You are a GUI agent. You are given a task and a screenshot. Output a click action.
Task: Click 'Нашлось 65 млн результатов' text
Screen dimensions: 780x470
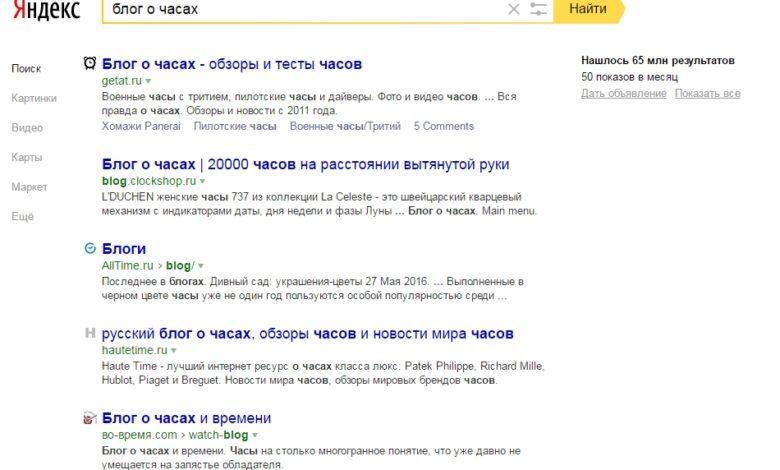(658, 61)
